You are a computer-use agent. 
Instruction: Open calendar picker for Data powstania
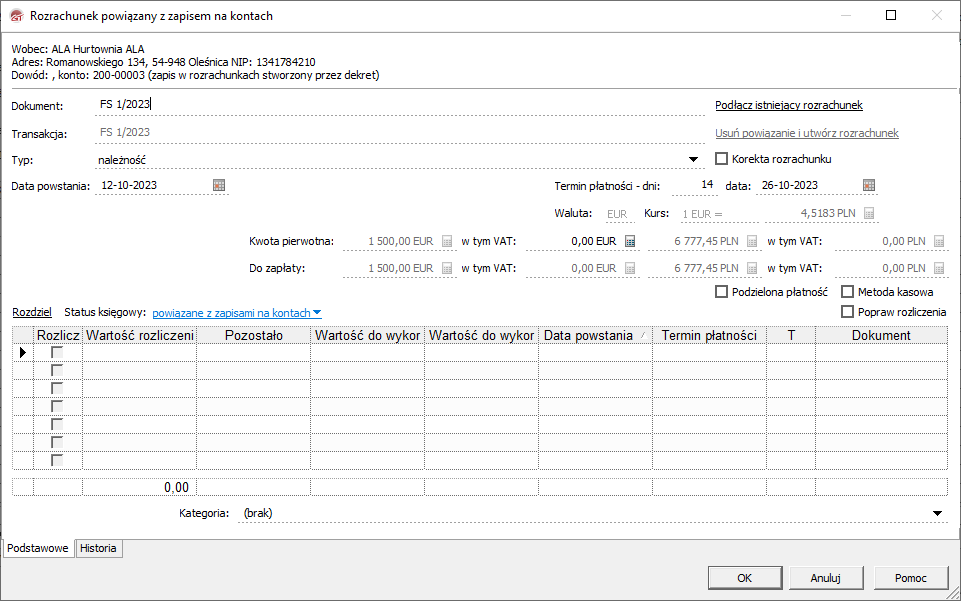(219, 185)
